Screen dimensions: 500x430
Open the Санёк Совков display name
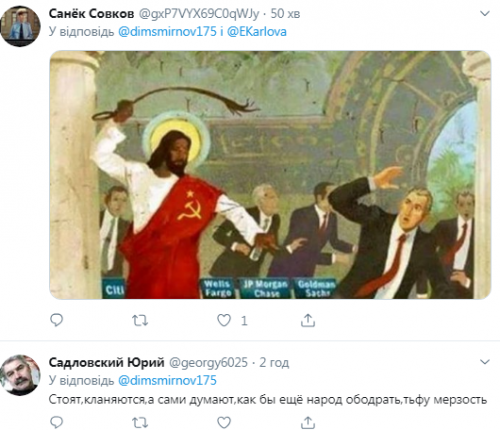coord(91,14)
